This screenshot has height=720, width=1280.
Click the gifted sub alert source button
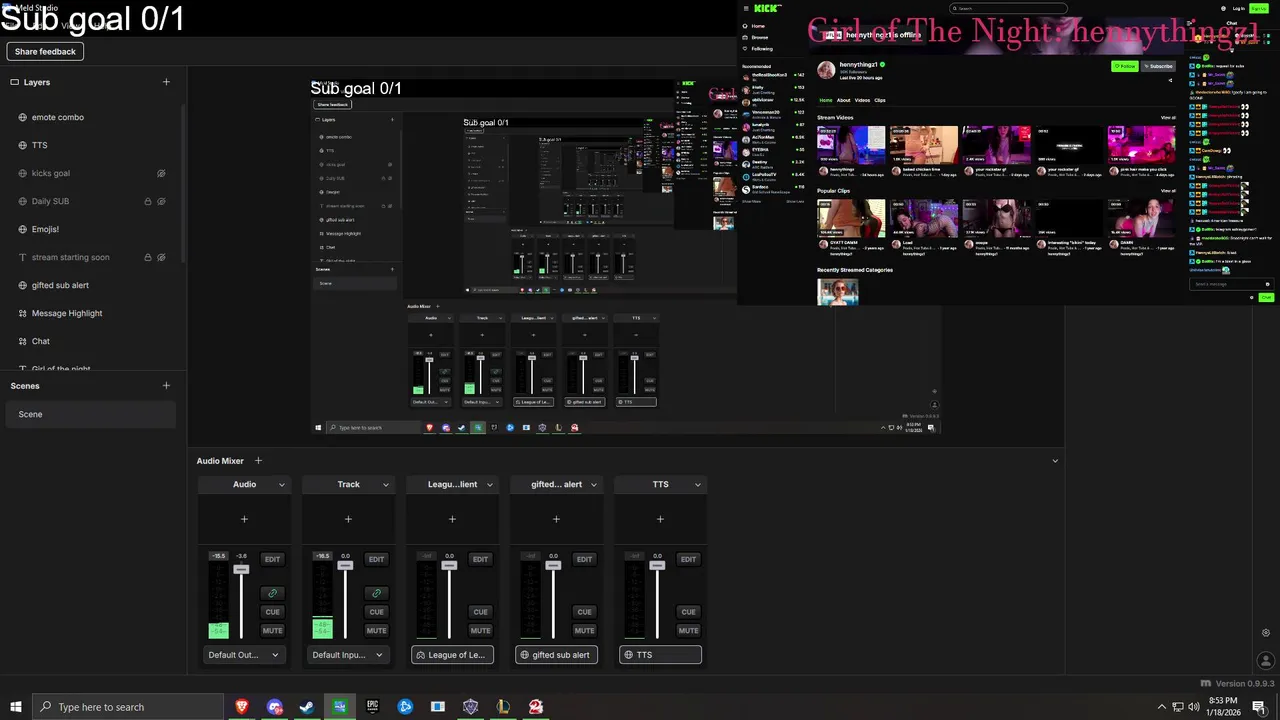(x=556, y=655)
